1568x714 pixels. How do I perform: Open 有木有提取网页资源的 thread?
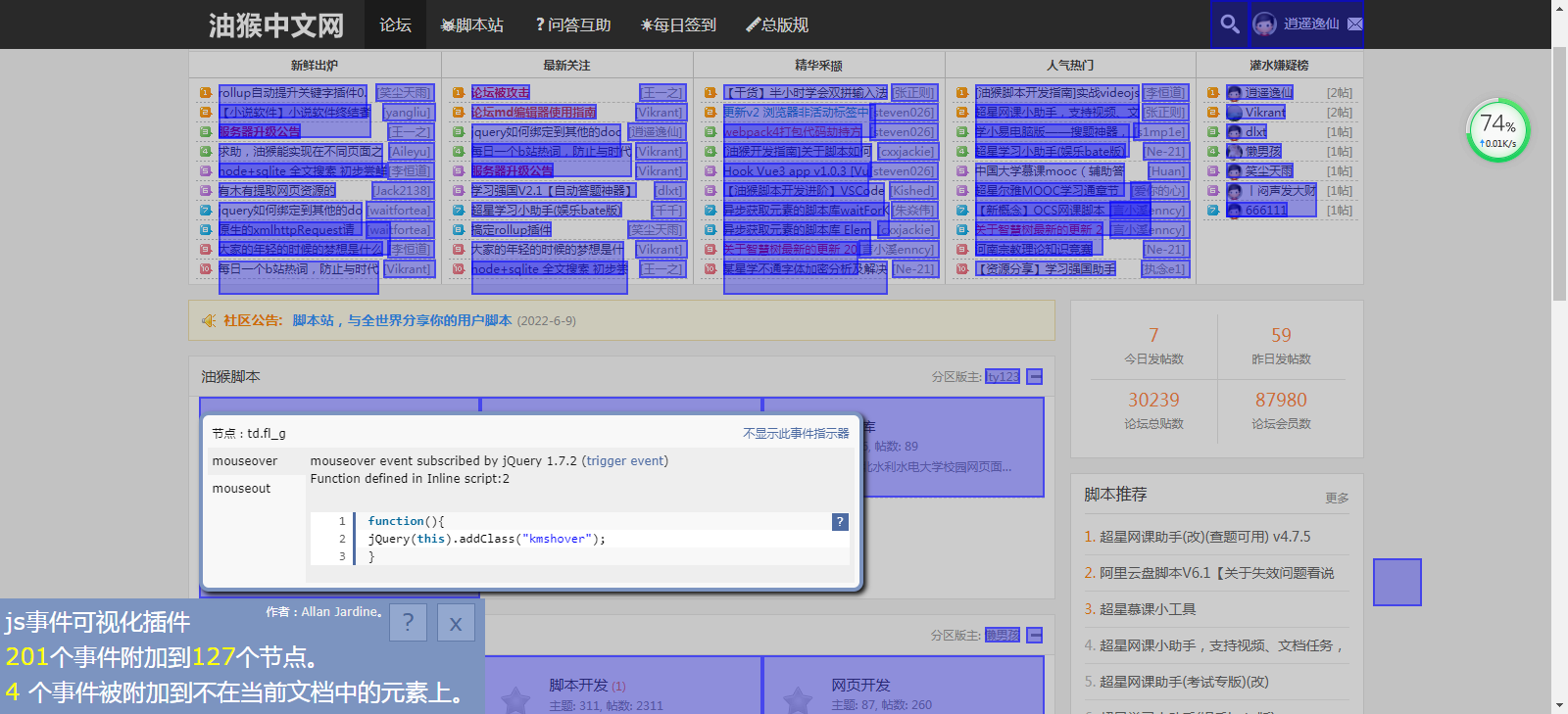point(277,190)
